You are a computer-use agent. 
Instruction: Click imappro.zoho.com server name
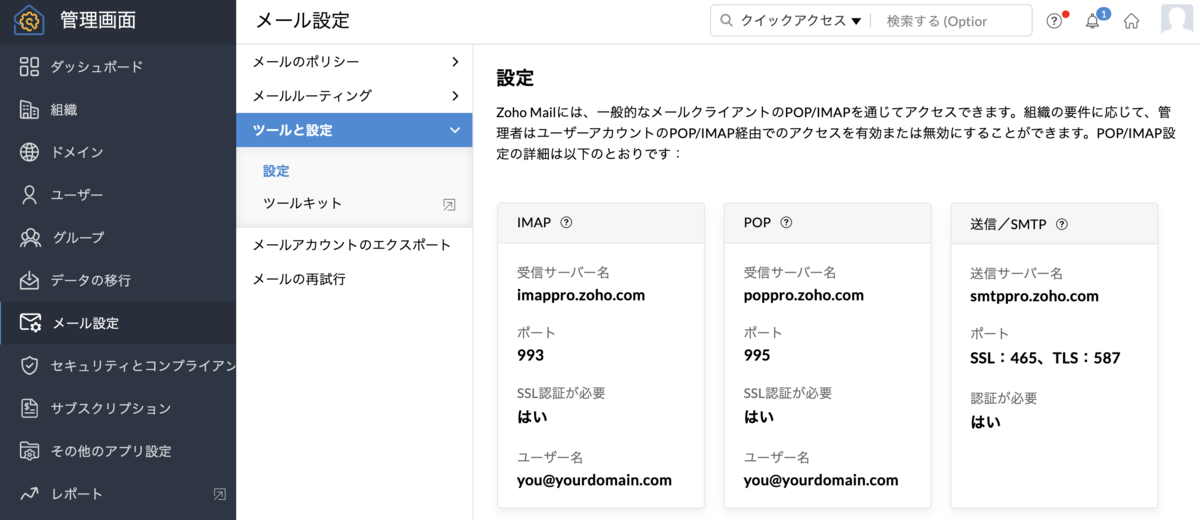[x=581, y=295]
